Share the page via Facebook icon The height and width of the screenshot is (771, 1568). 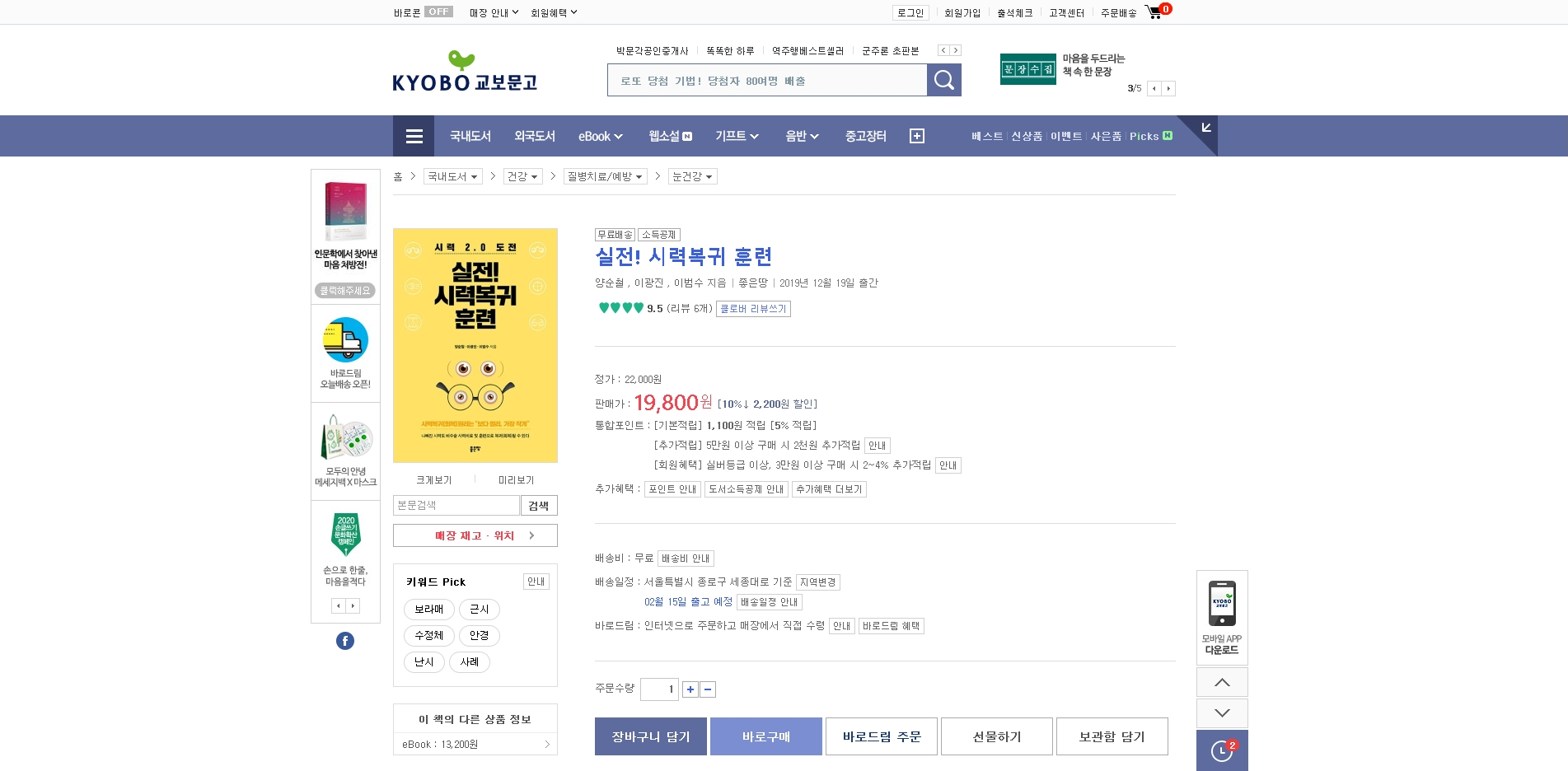(x=345, y=641)
